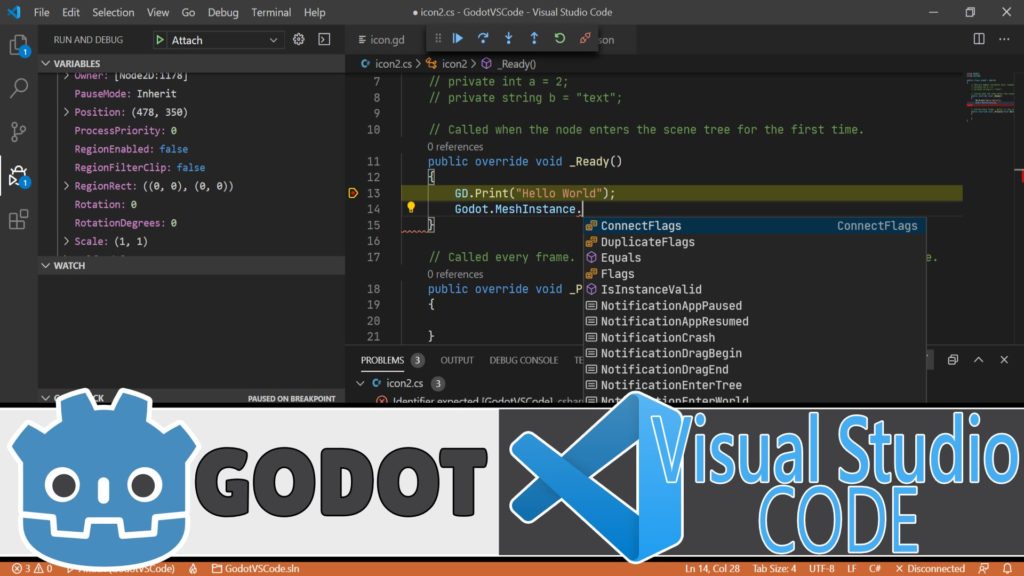Image resolution: width=1024 pixels, height=576 pixels.
Task: Click the breakpoint marker on line 13
Action: tap(353, 193)
